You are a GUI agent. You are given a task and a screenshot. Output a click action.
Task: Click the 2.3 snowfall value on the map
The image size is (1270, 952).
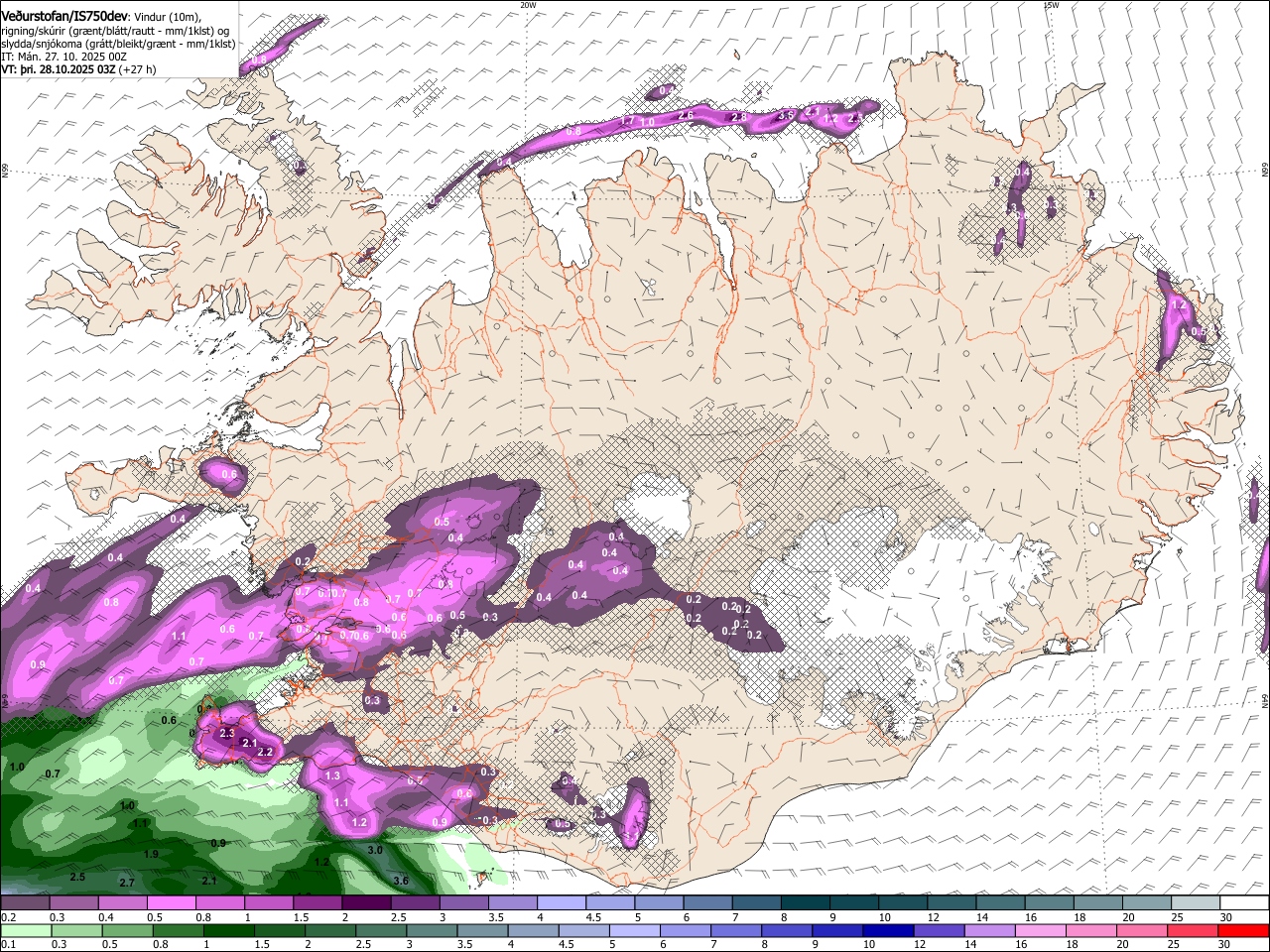[226, 733]
